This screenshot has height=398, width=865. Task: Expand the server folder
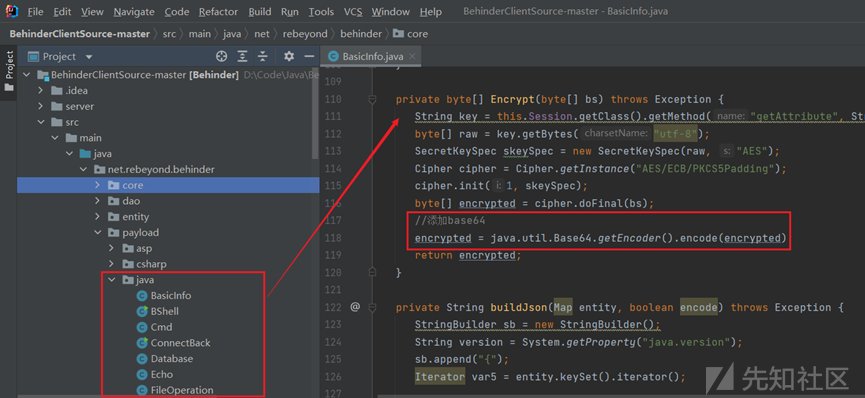coord(41,106)
